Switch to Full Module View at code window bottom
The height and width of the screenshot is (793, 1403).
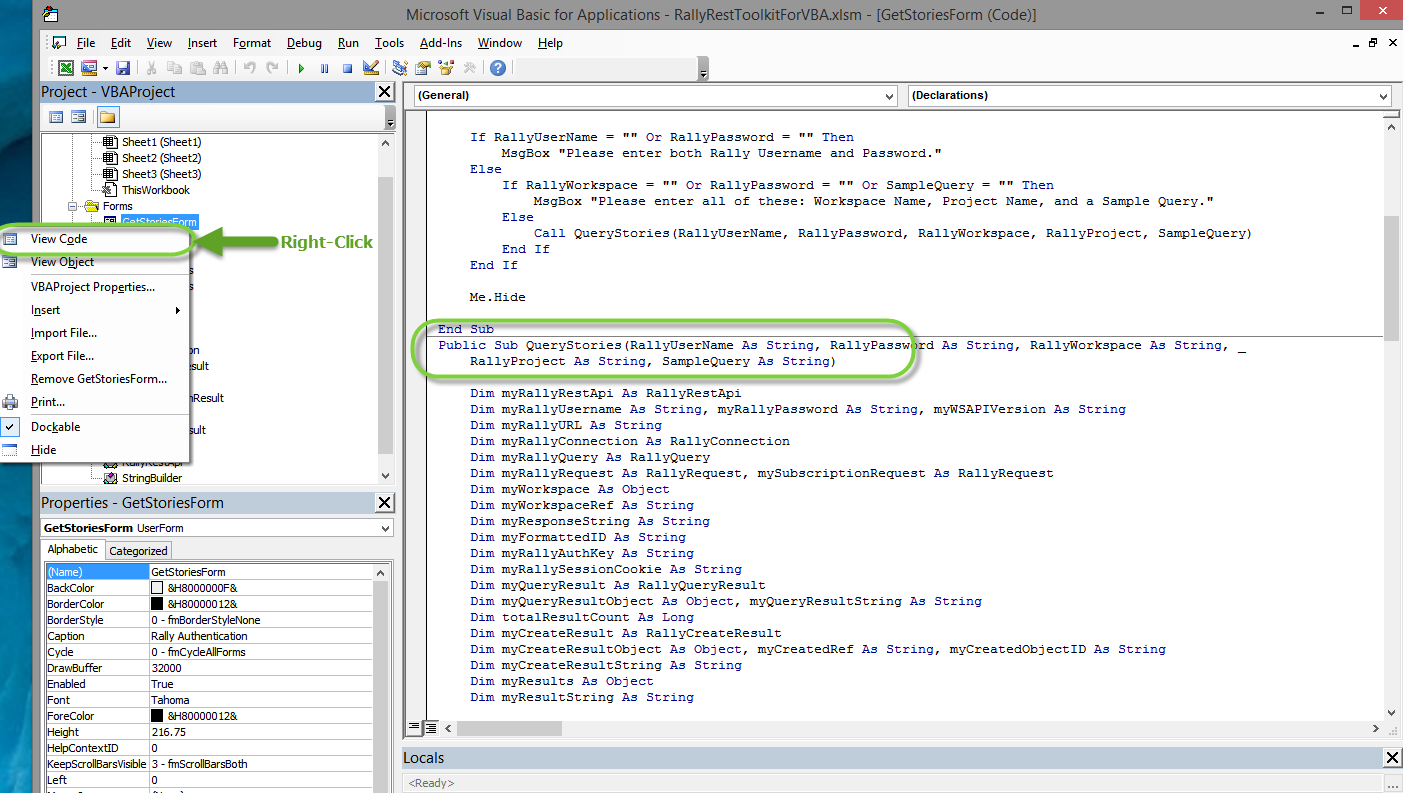click(430, 728)
